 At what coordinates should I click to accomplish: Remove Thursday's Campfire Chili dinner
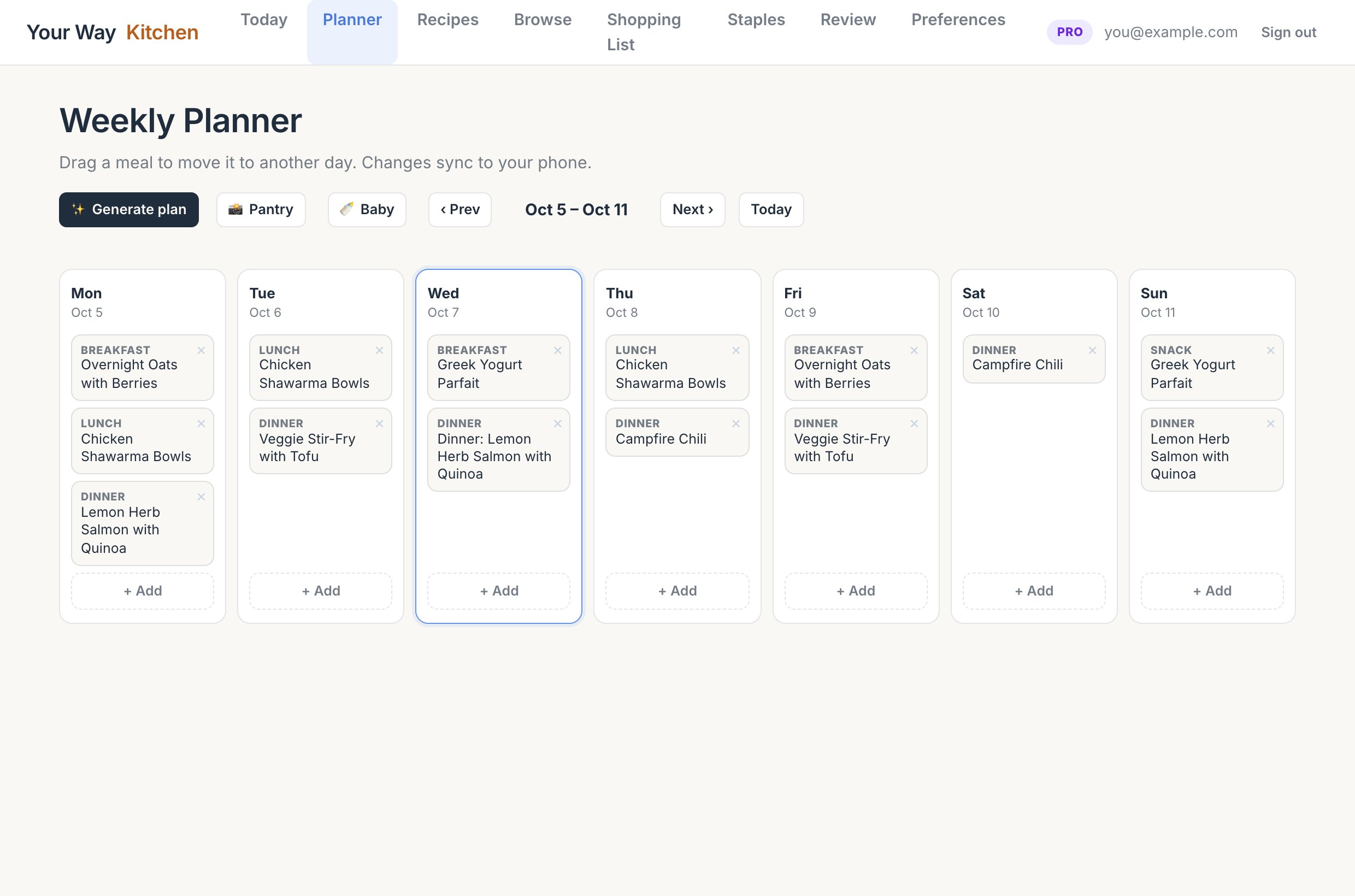coord(736,423)
